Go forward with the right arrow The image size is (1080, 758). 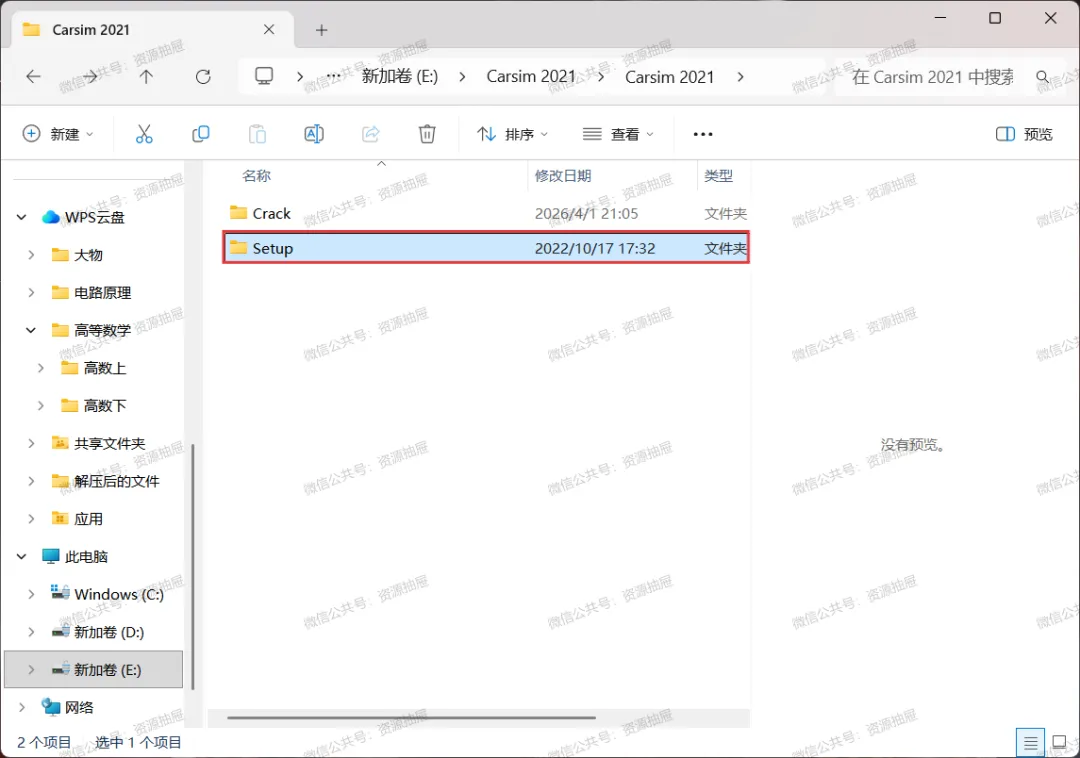[90, 76]
